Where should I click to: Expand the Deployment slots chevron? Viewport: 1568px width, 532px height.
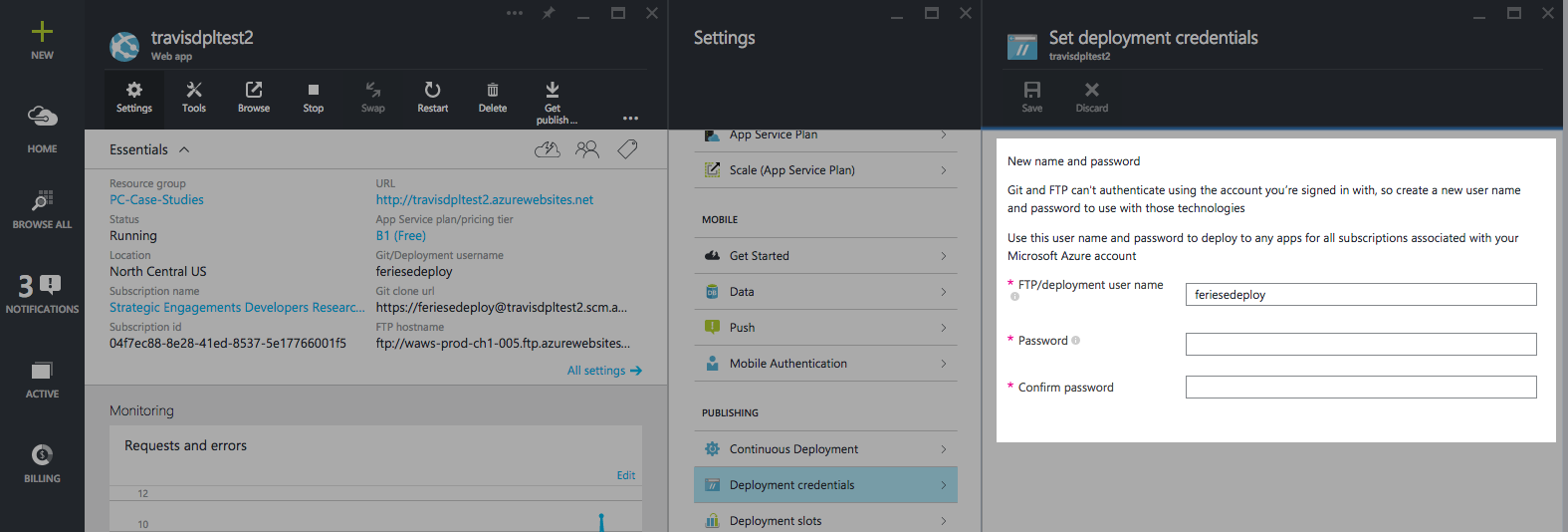click(944, 521)
